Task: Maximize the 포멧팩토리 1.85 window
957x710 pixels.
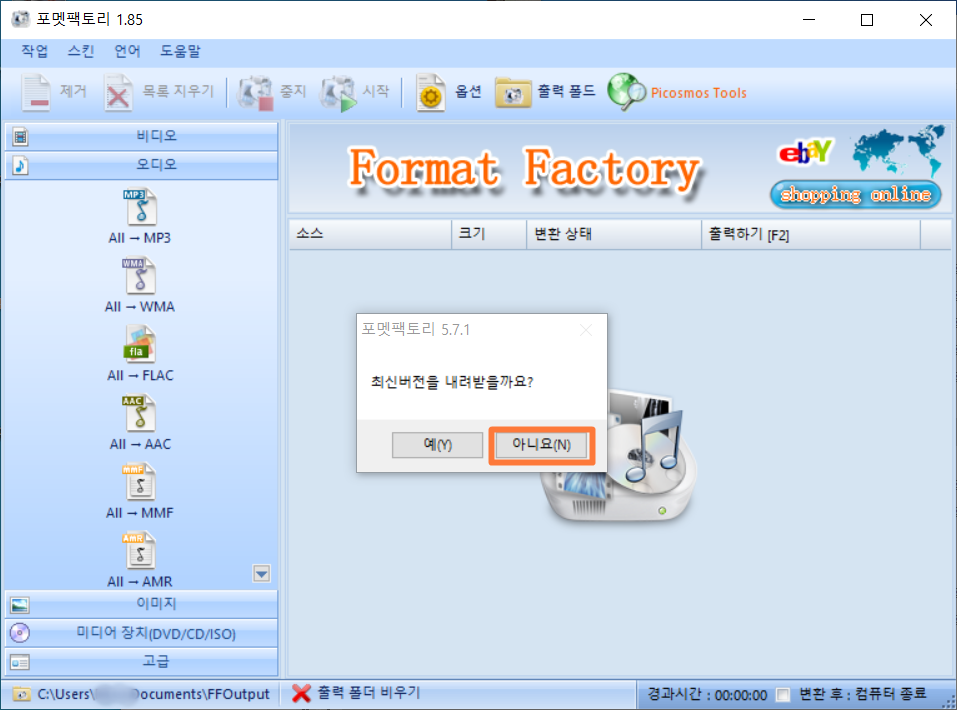Action: pos(867,20)
